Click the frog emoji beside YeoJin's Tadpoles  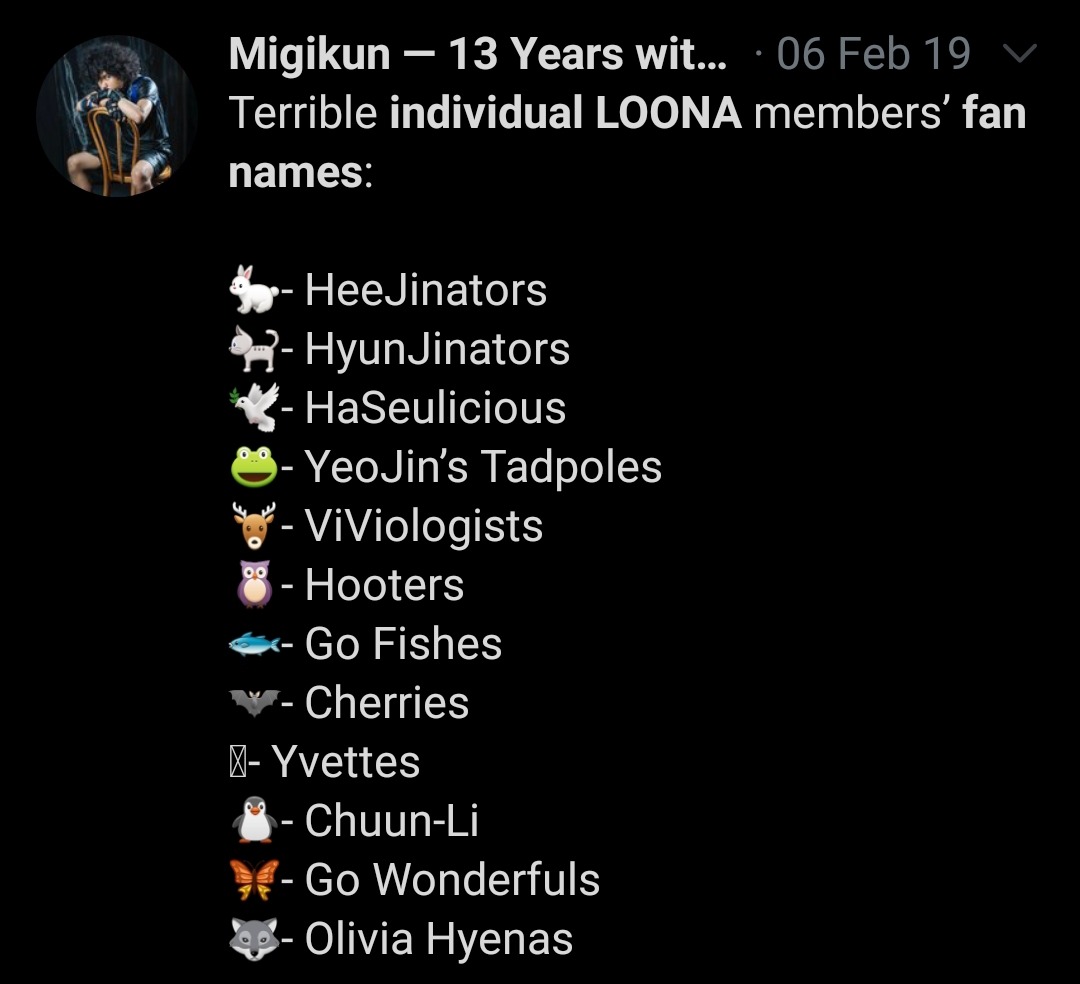(x=253, y=467)
